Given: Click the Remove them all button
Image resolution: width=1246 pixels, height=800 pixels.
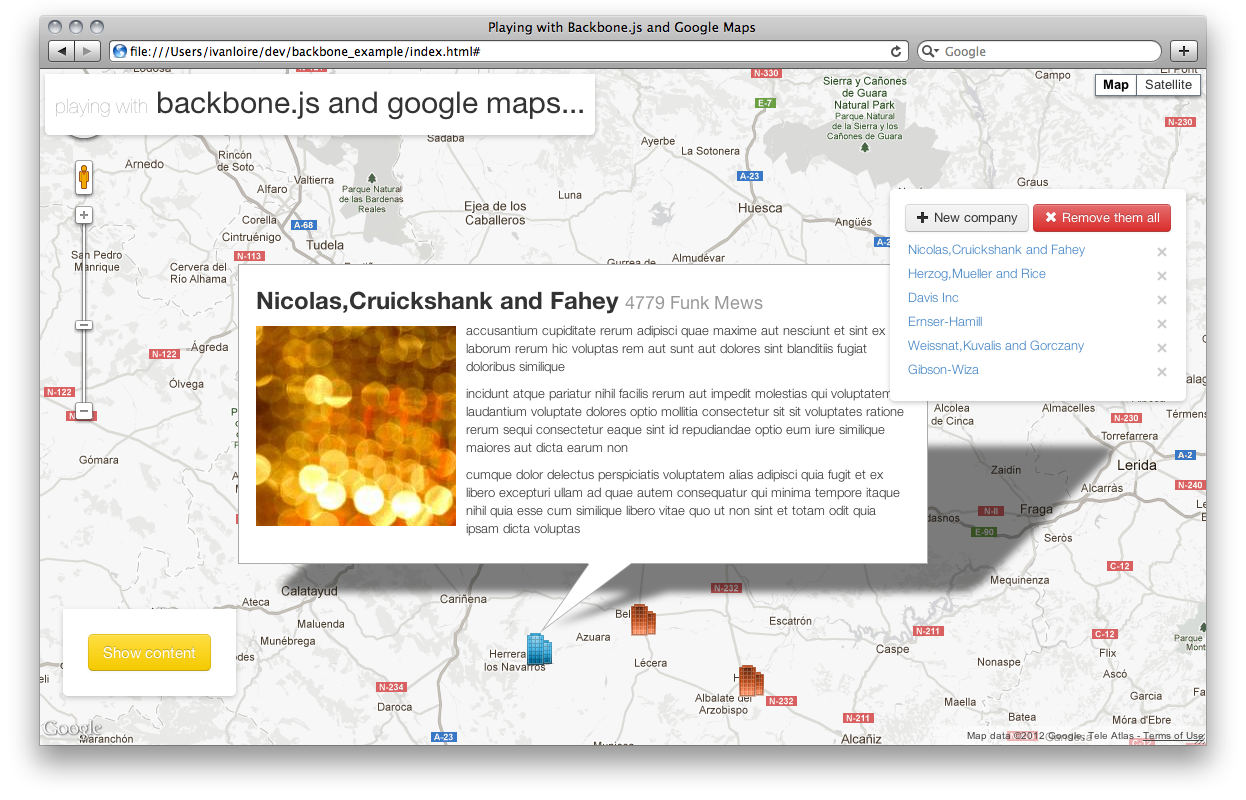Looking at the screenshot, I should click(x=1102, y=218).
